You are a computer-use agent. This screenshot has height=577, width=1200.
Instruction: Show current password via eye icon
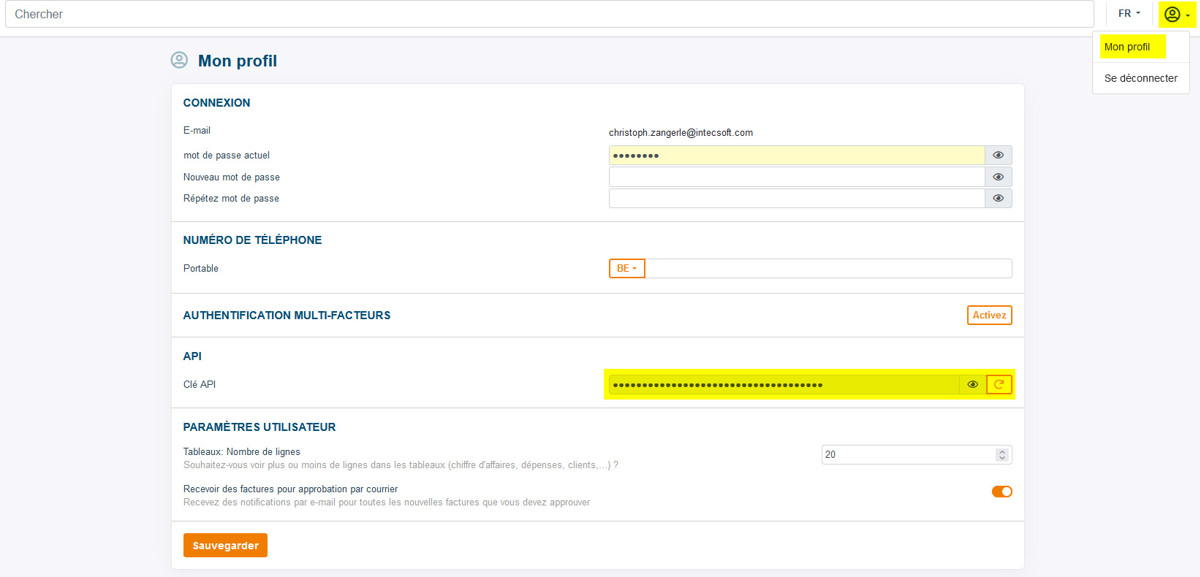[999, 155]
